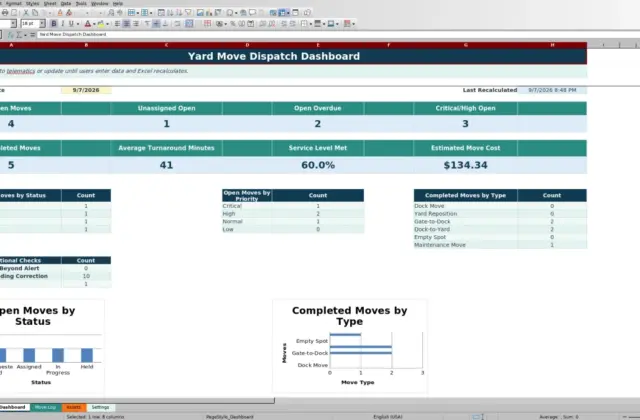
Task: Click the yellow date cell 9/7/2026
Action: [86, 90]
